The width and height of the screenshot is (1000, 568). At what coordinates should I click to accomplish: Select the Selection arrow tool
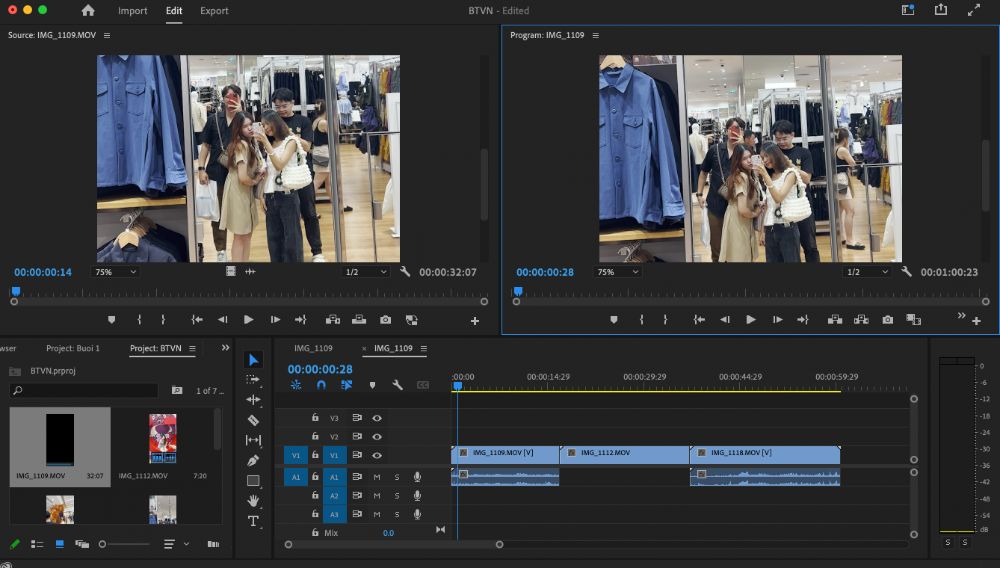pos(253,360)
